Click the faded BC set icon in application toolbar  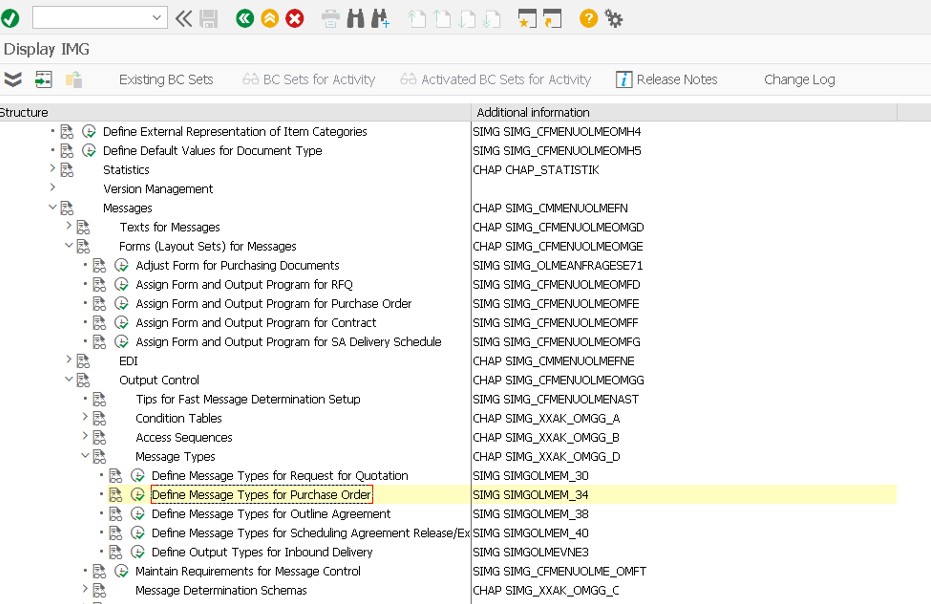[74, 79]
